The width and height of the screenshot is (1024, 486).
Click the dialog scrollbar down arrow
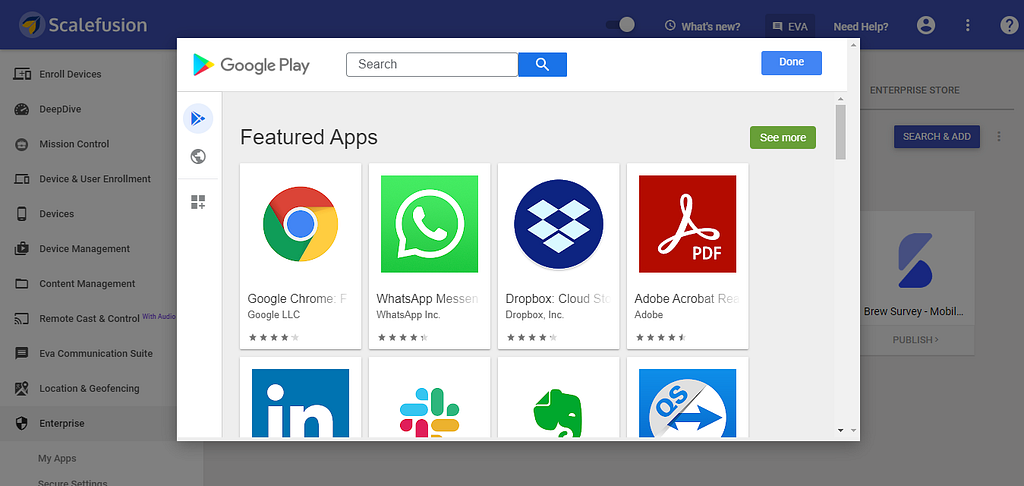tap(840, 430)
